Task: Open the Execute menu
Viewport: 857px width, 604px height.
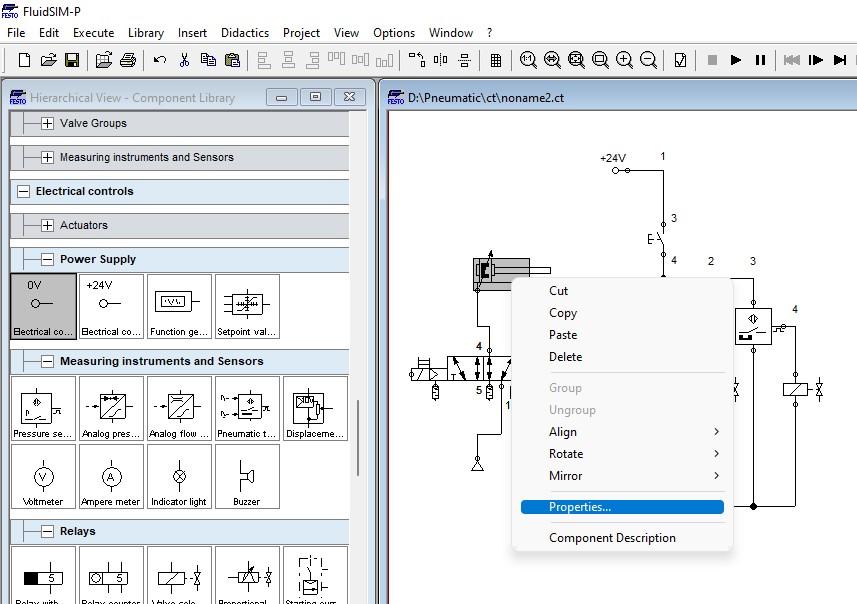Action: (93, 33)
